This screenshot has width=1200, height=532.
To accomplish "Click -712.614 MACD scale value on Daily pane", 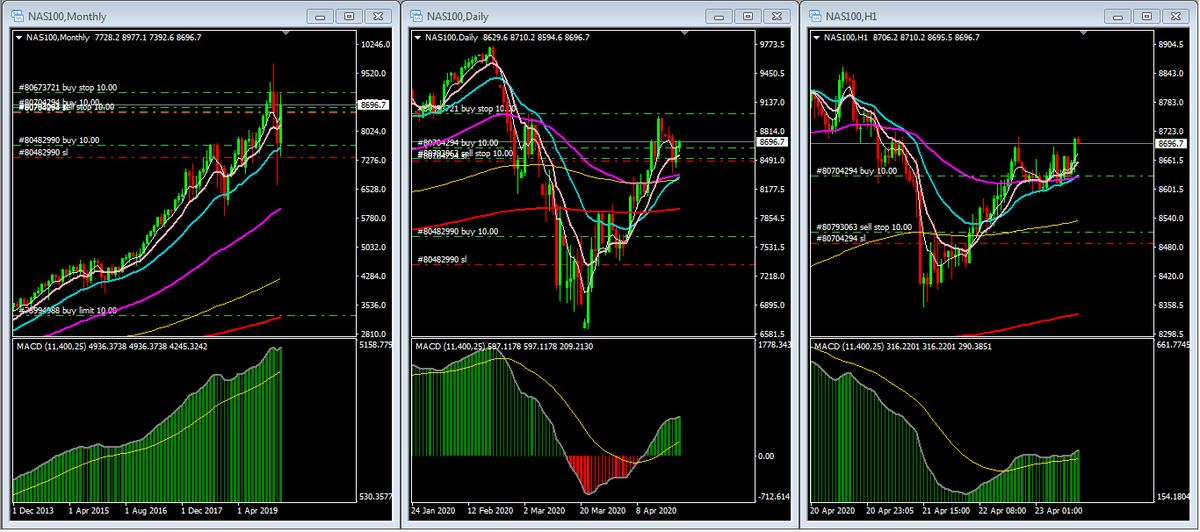I will pyautogui.click(x=776, y=496).
